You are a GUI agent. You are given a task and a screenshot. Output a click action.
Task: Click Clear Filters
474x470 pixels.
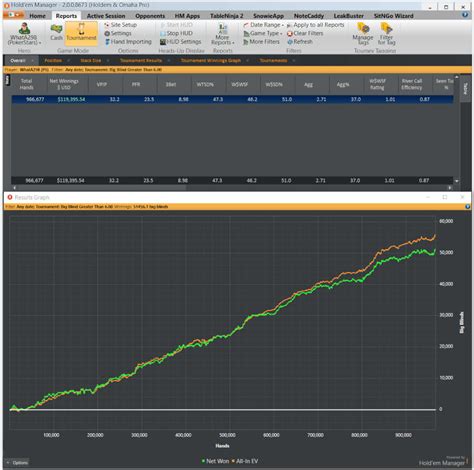coord(305,33)
